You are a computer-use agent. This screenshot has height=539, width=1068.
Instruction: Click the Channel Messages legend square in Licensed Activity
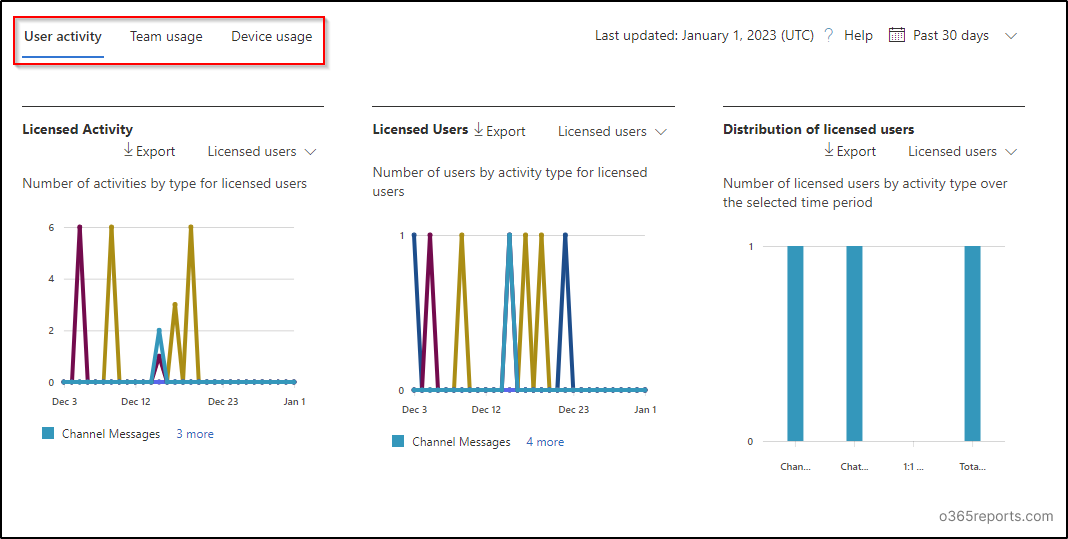(48, 433)
